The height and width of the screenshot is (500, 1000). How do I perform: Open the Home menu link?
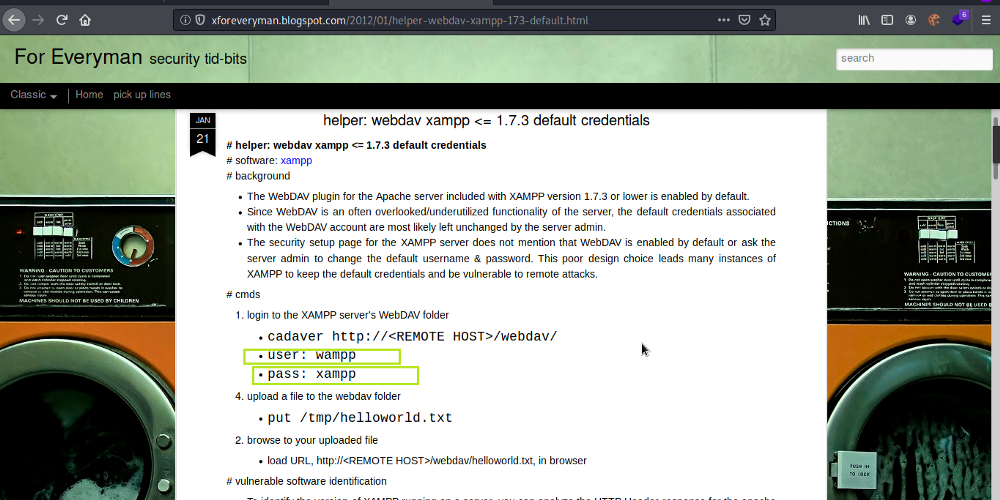coord(89,94)
